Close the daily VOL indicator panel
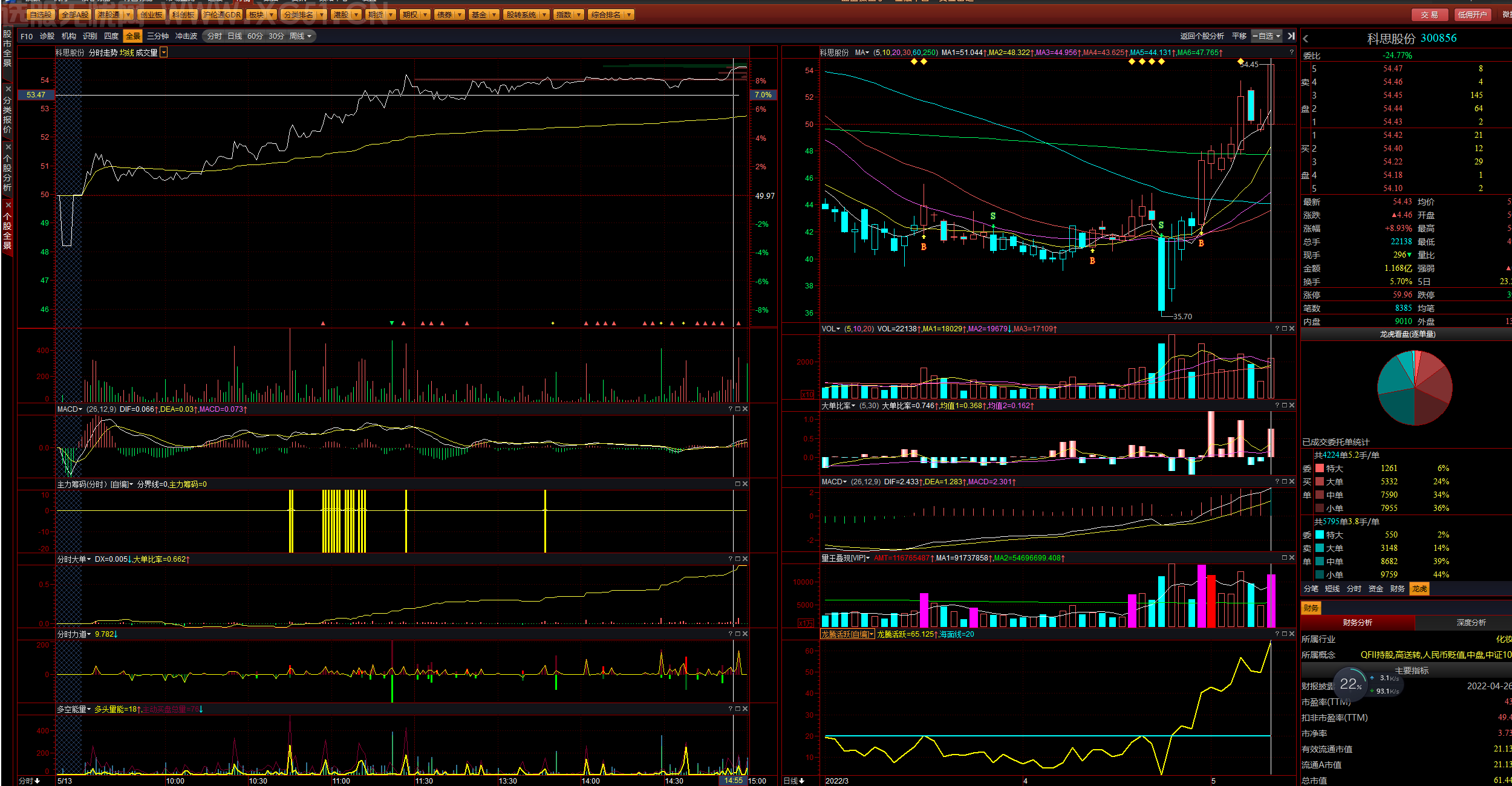The height and width of the screenshot is (786, 1512). (1292, 329)
